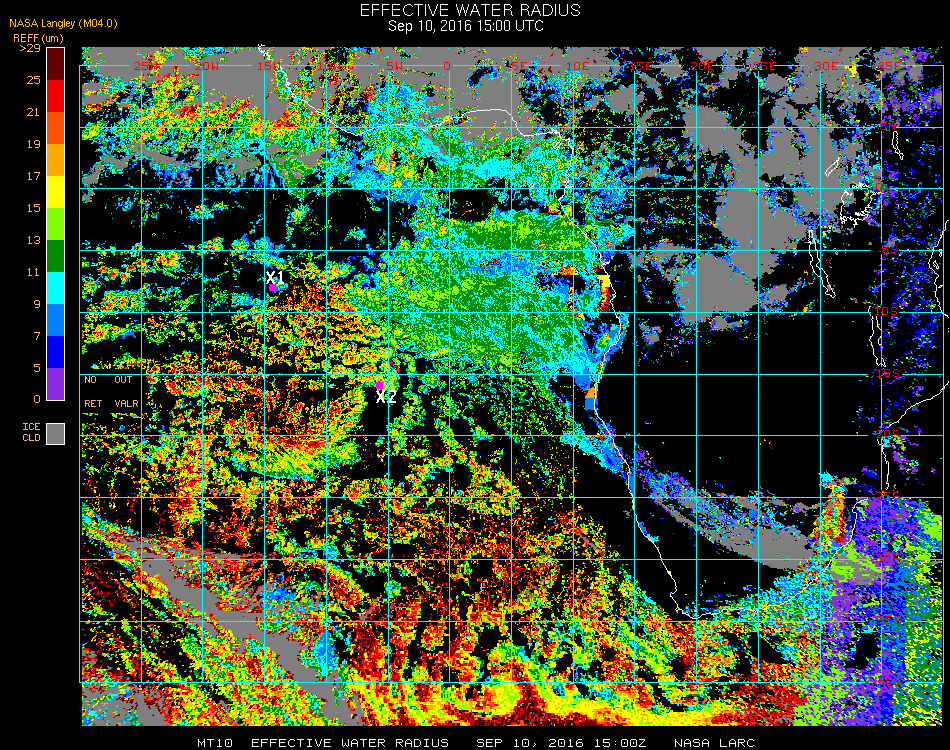The image size is (950, 750).
Task: Click the legend value '13'
Action: click(x=33, y=241)
